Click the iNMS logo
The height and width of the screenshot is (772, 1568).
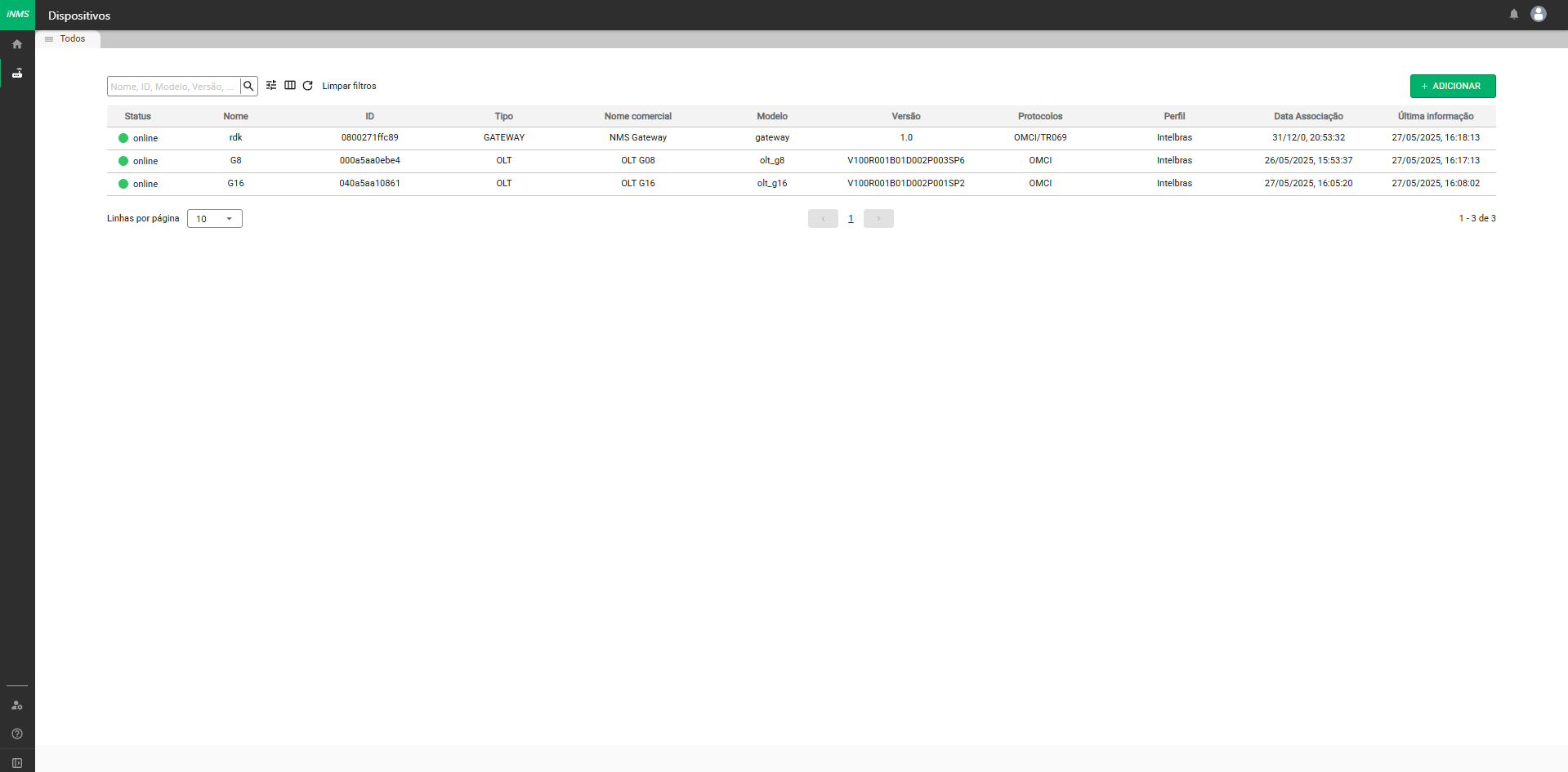coord(17,14)
